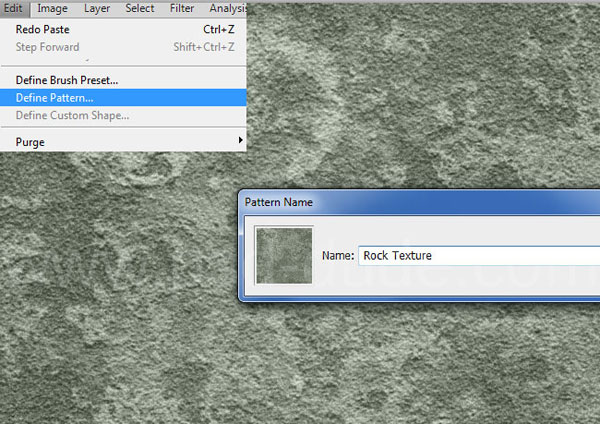Viewport: 600px width, 424px height.
Task: Choose Redo Paste from Edit menu
Action: click(123, 29)
